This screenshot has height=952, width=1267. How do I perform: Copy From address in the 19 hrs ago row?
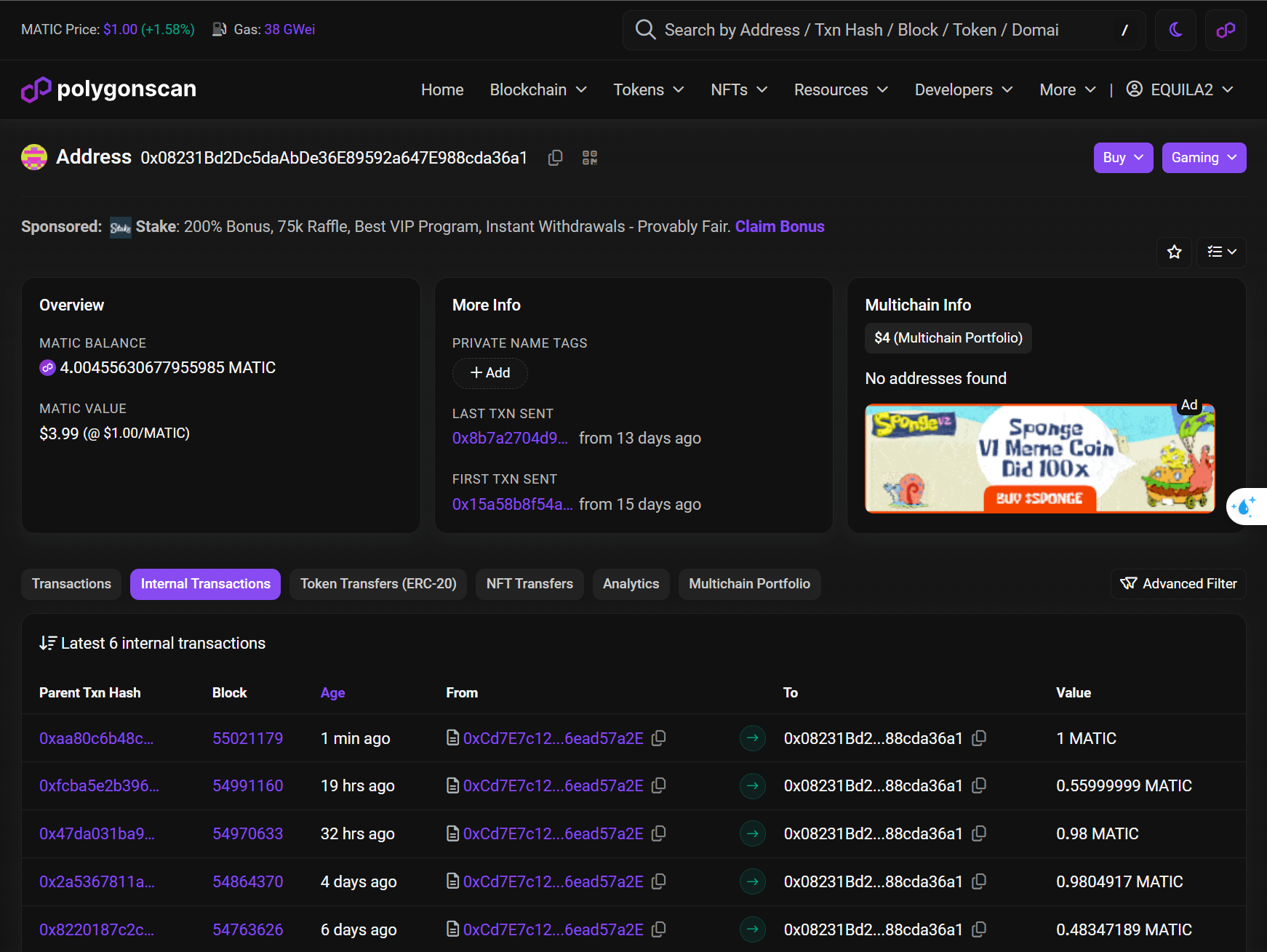click(659, 785)
